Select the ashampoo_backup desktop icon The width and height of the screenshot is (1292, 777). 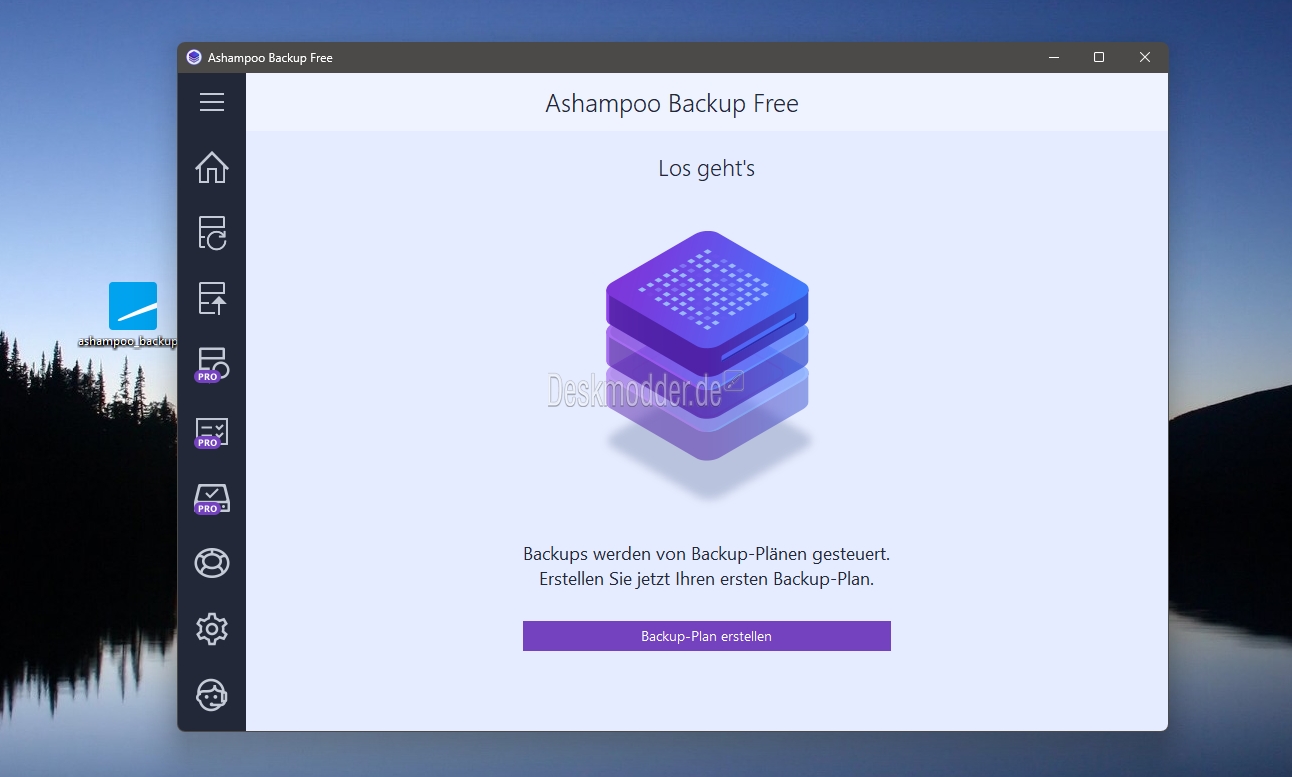pos(133,315)
